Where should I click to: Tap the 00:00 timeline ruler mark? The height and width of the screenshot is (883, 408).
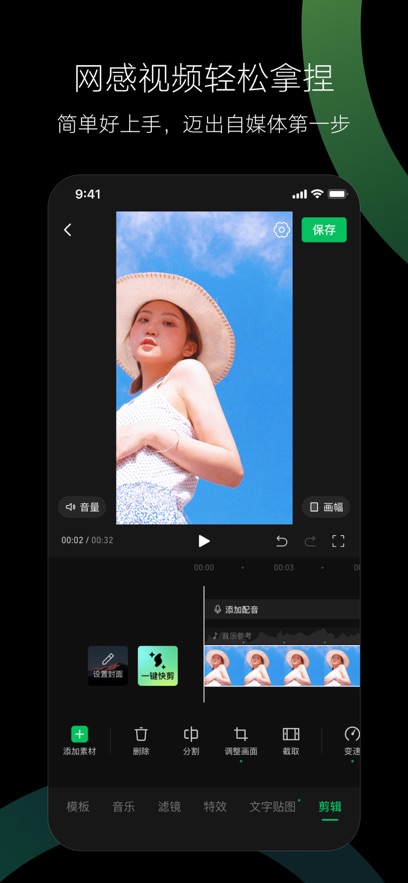click(204, 568)
